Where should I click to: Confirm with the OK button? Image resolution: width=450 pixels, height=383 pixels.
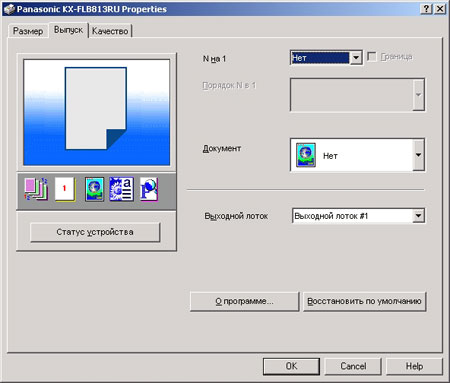291,366
